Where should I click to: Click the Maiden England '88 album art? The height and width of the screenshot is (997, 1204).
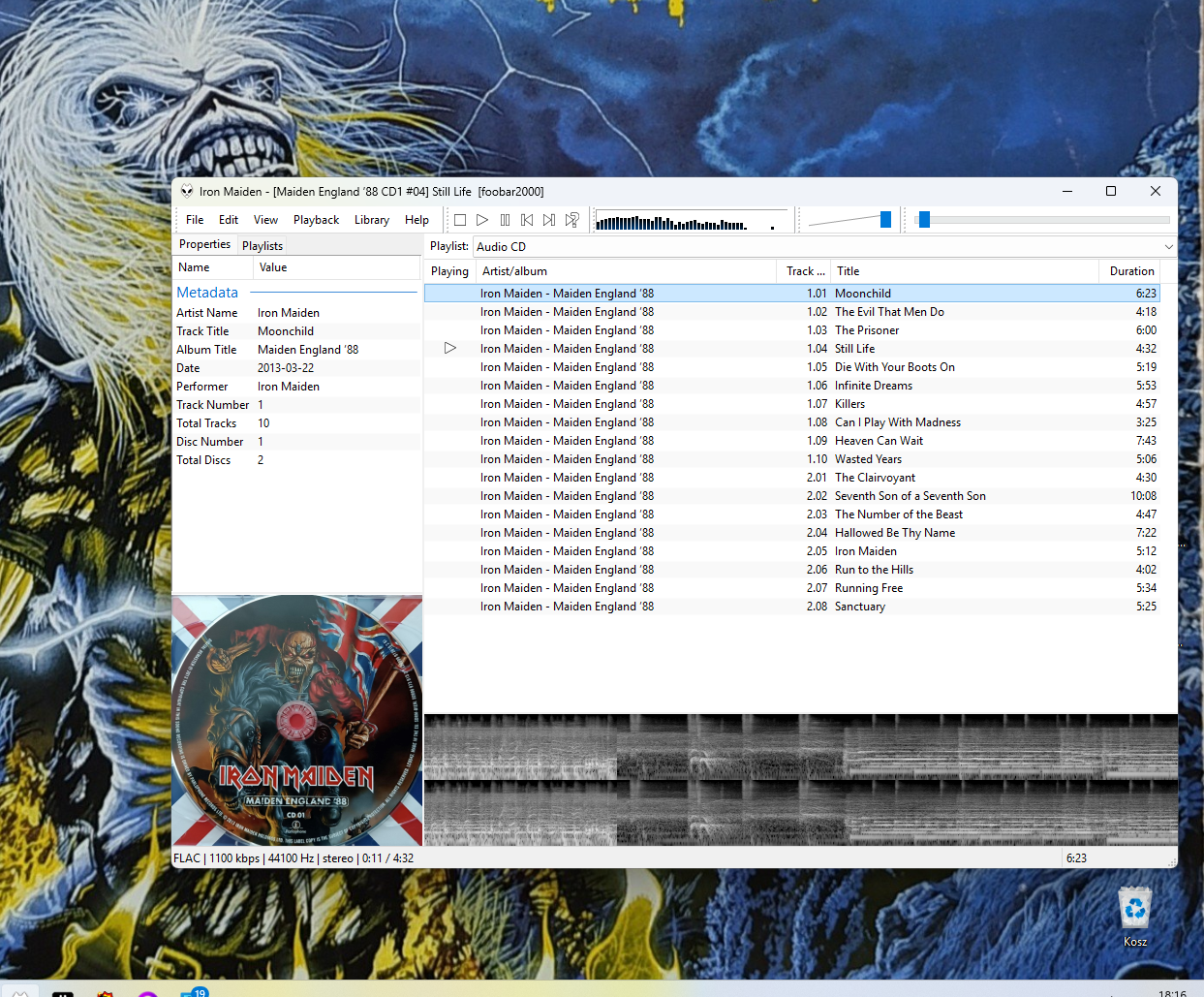click(x=297, y=721)
